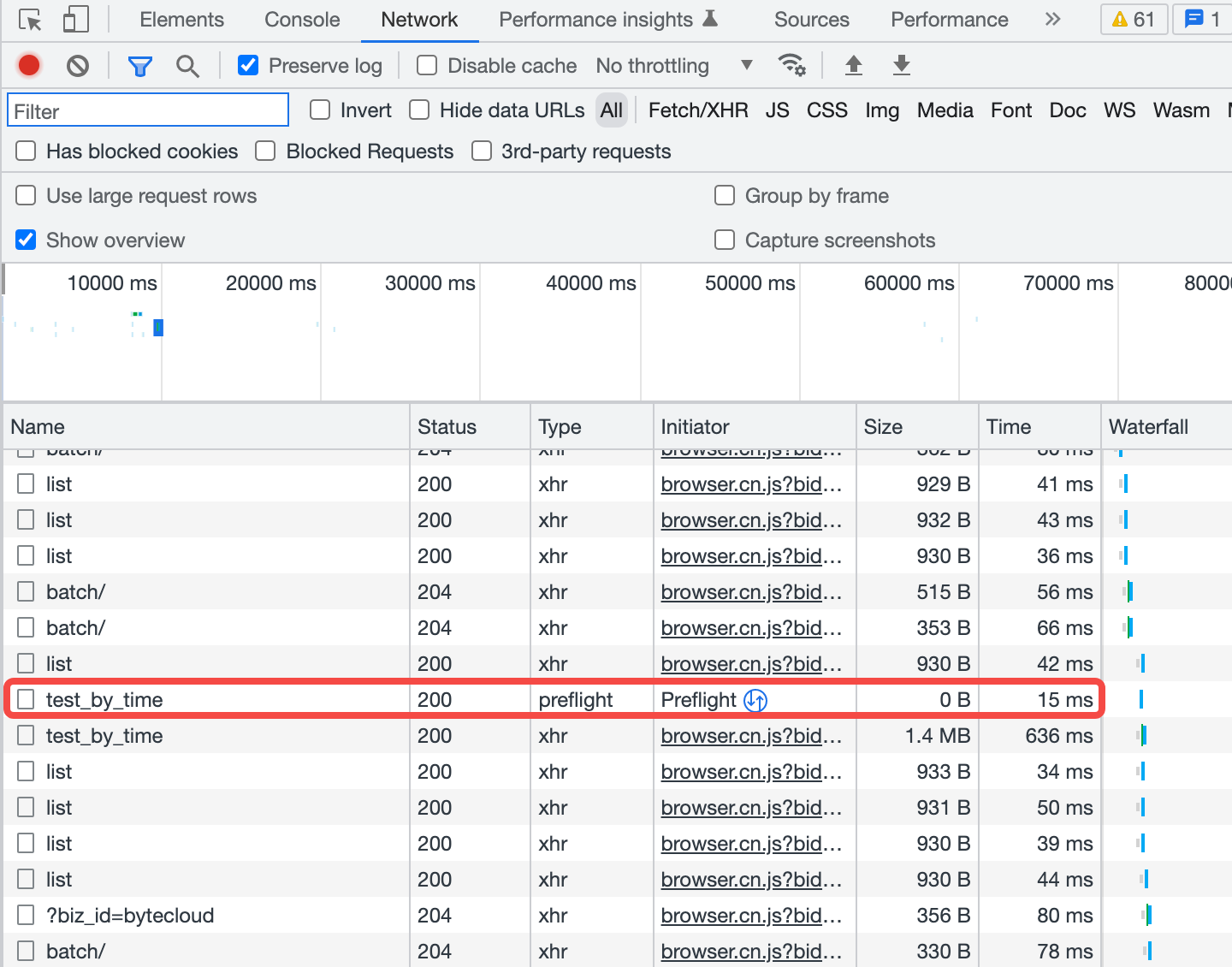This screenshot has height=967, width=1232.
Task: Sort by the Name column header
Action: point(206,427)
